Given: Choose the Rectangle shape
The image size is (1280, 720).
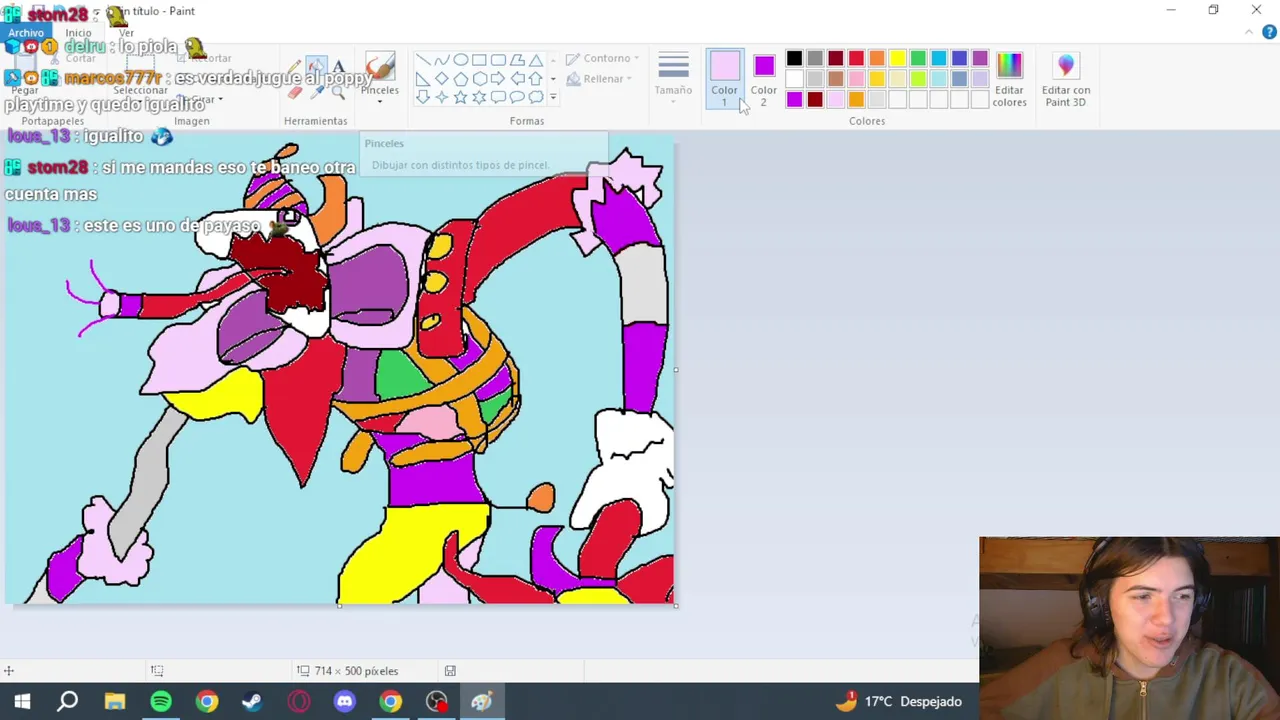Looking at the screenshot, I should [479, 60].
